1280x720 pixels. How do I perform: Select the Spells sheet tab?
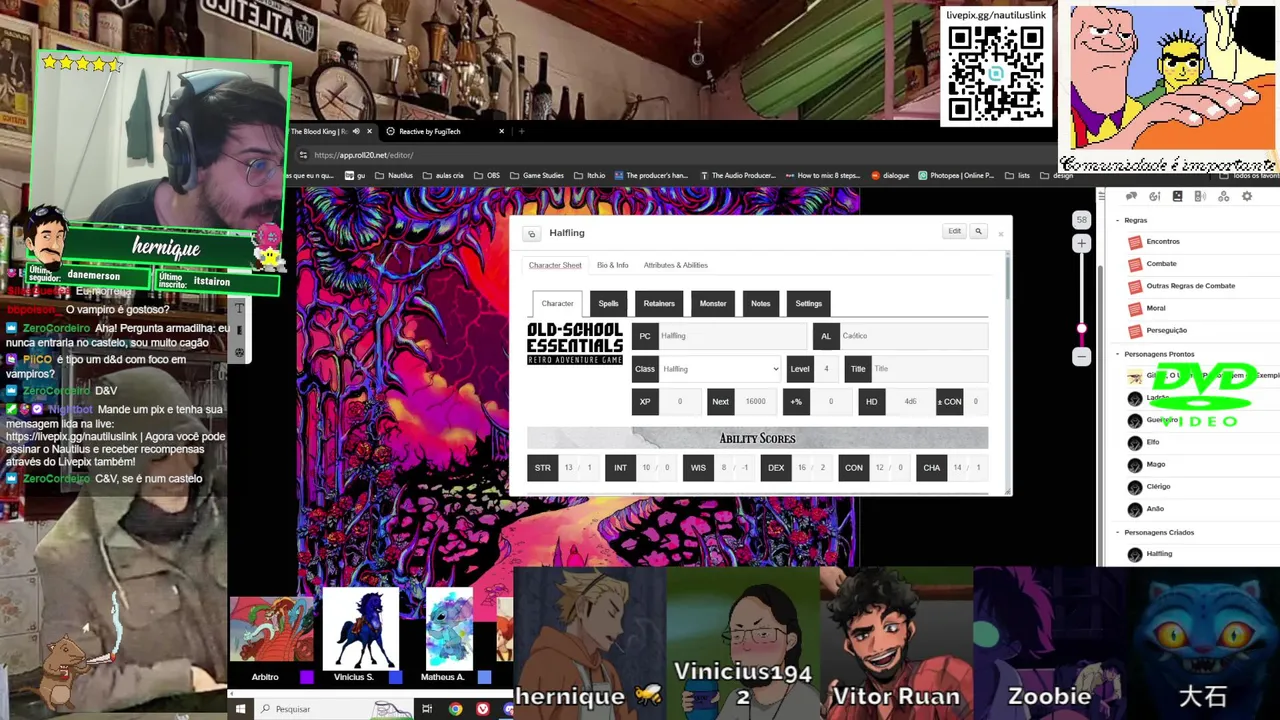coord(608,303)
